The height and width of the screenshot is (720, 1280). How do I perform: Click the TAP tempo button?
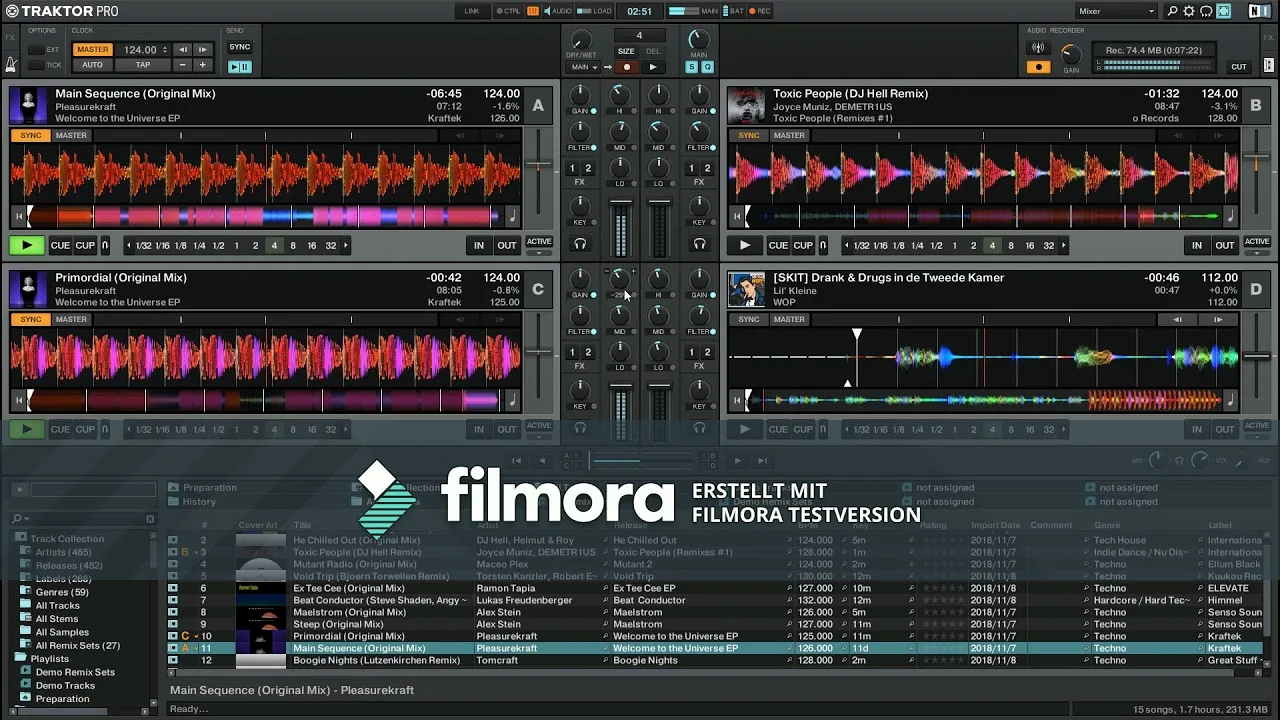pyautogui.click(x=143, y=65)
